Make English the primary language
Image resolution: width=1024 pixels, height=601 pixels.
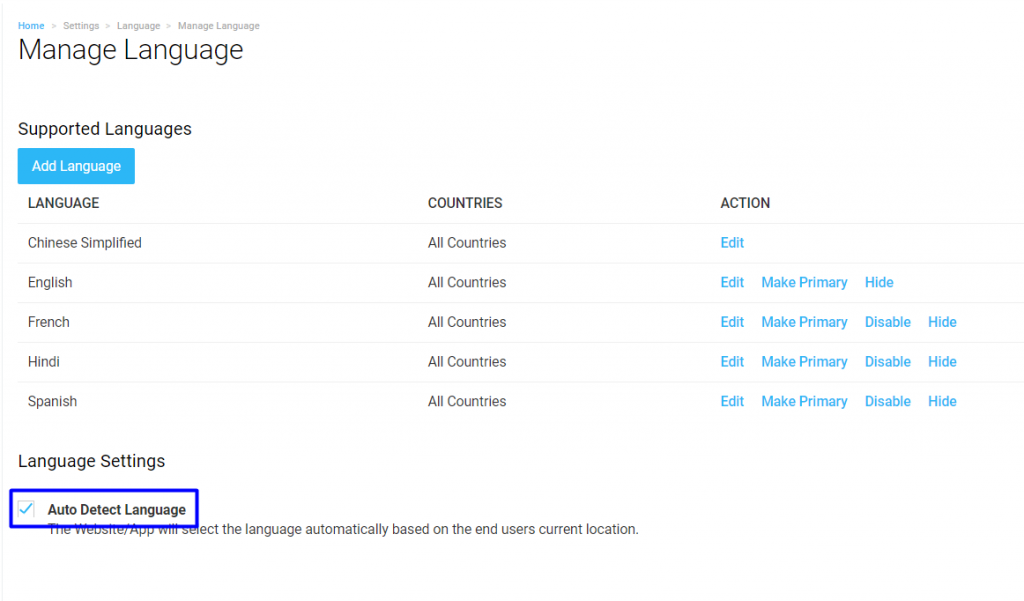coord(804,282)
